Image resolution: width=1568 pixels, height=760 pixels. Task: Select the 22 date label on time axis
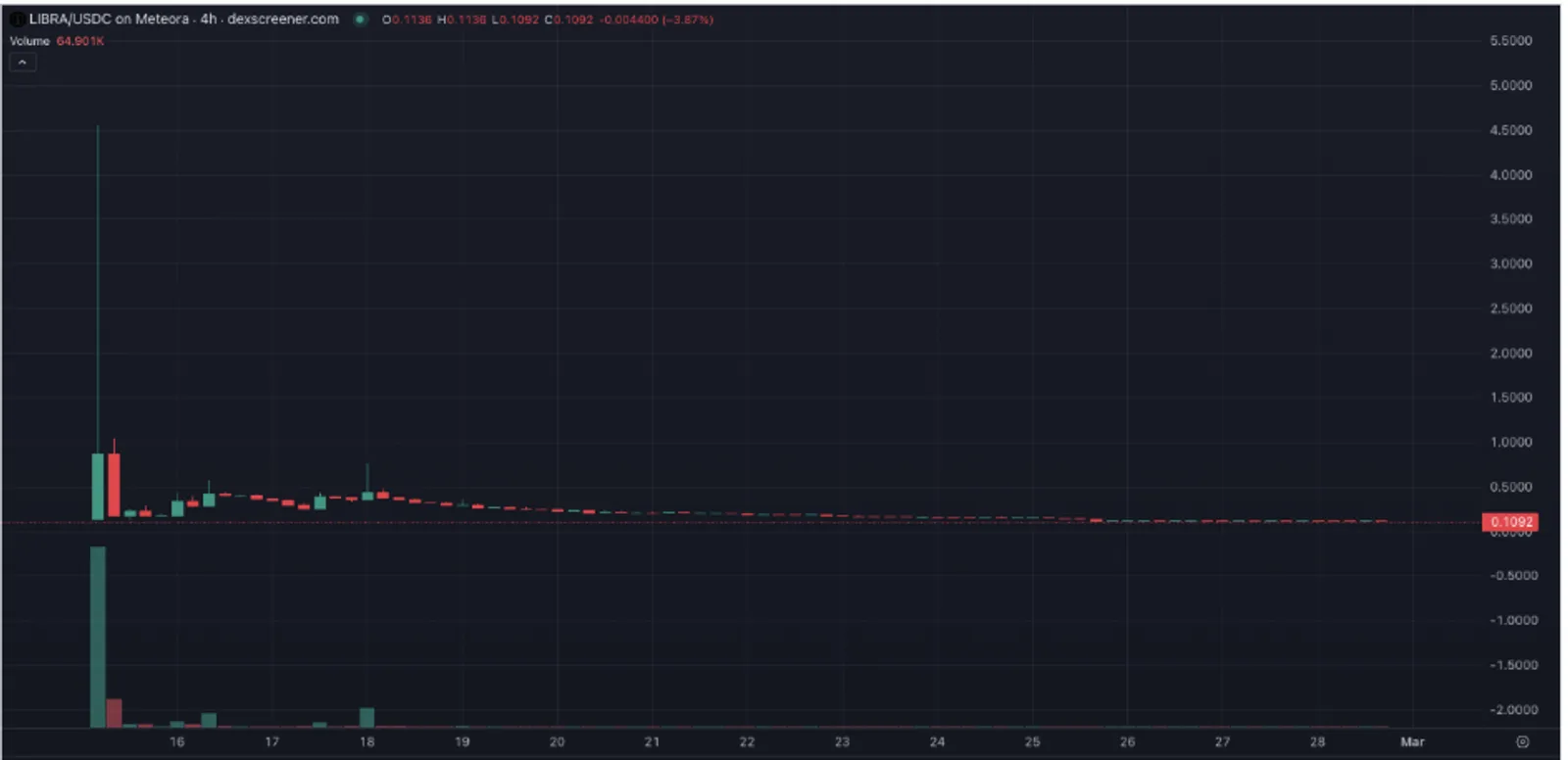point(747,741)
